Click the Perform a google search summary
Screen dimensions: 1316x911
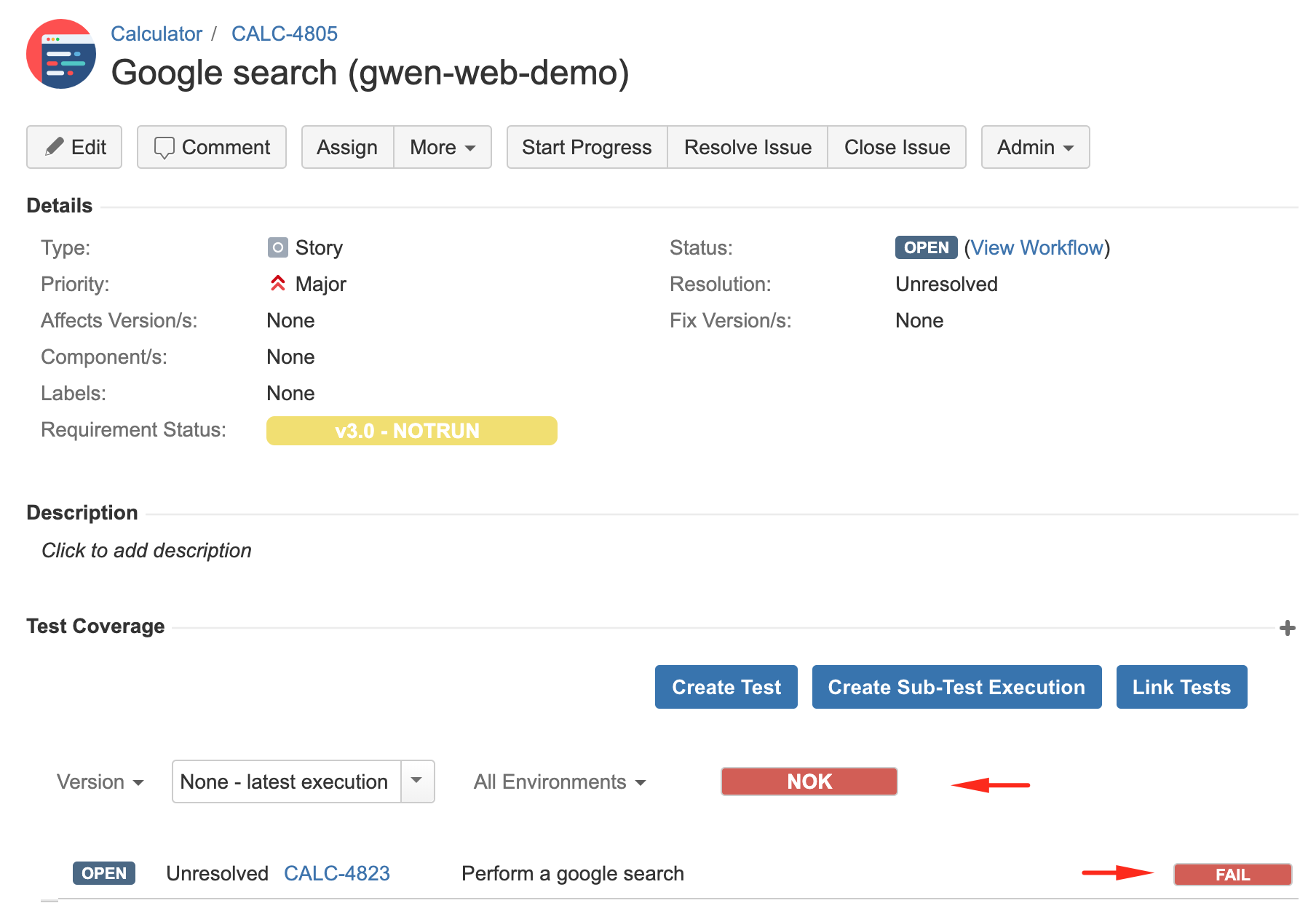pos(573,873)
